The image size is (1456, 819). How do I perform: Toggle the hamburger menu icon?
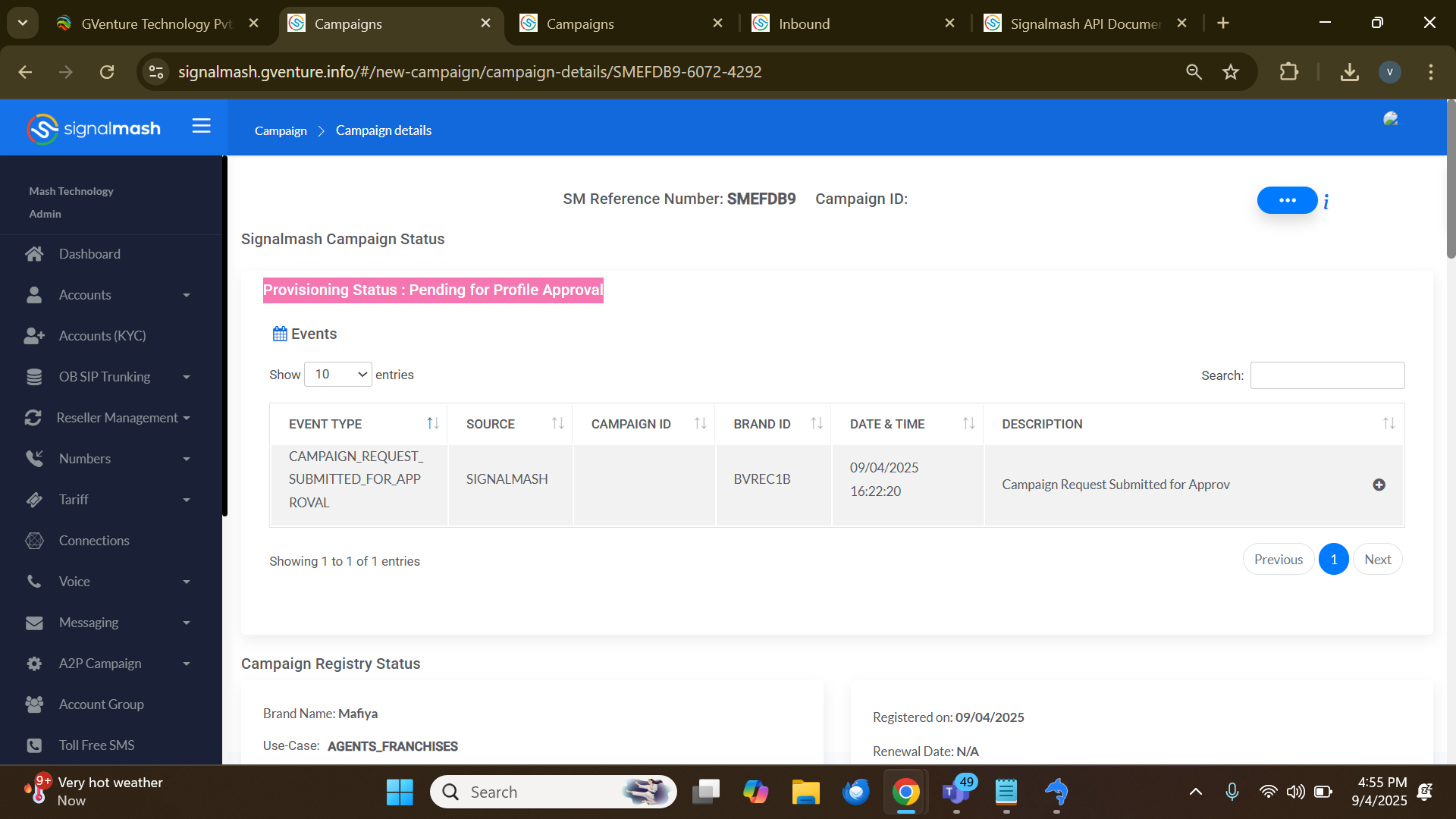pyautogui.click(x=201, y=126)
